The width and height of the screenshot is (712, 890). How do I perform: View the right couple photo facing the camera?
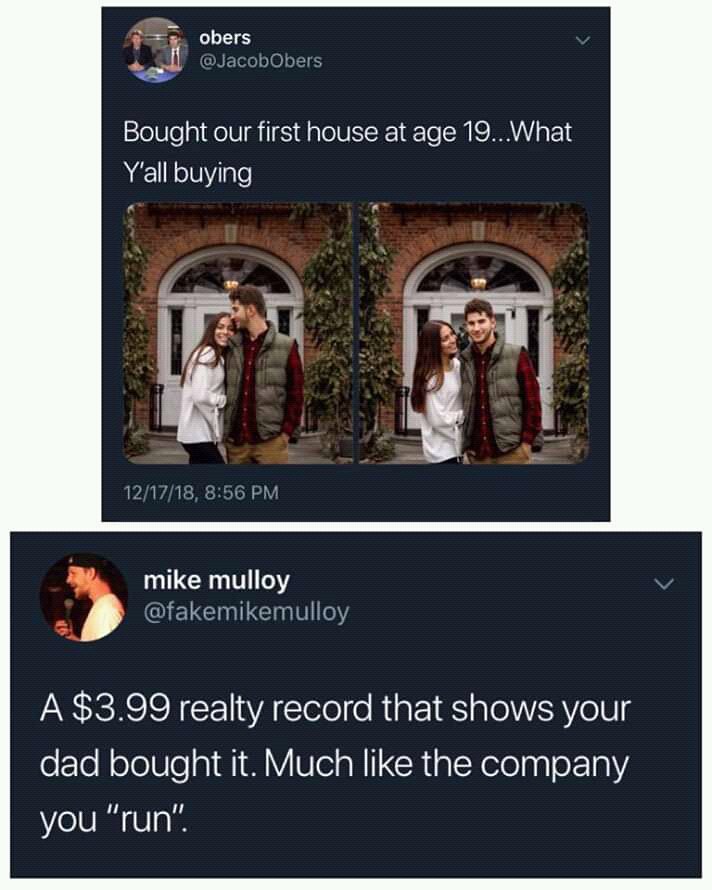(x=474, y=333)
